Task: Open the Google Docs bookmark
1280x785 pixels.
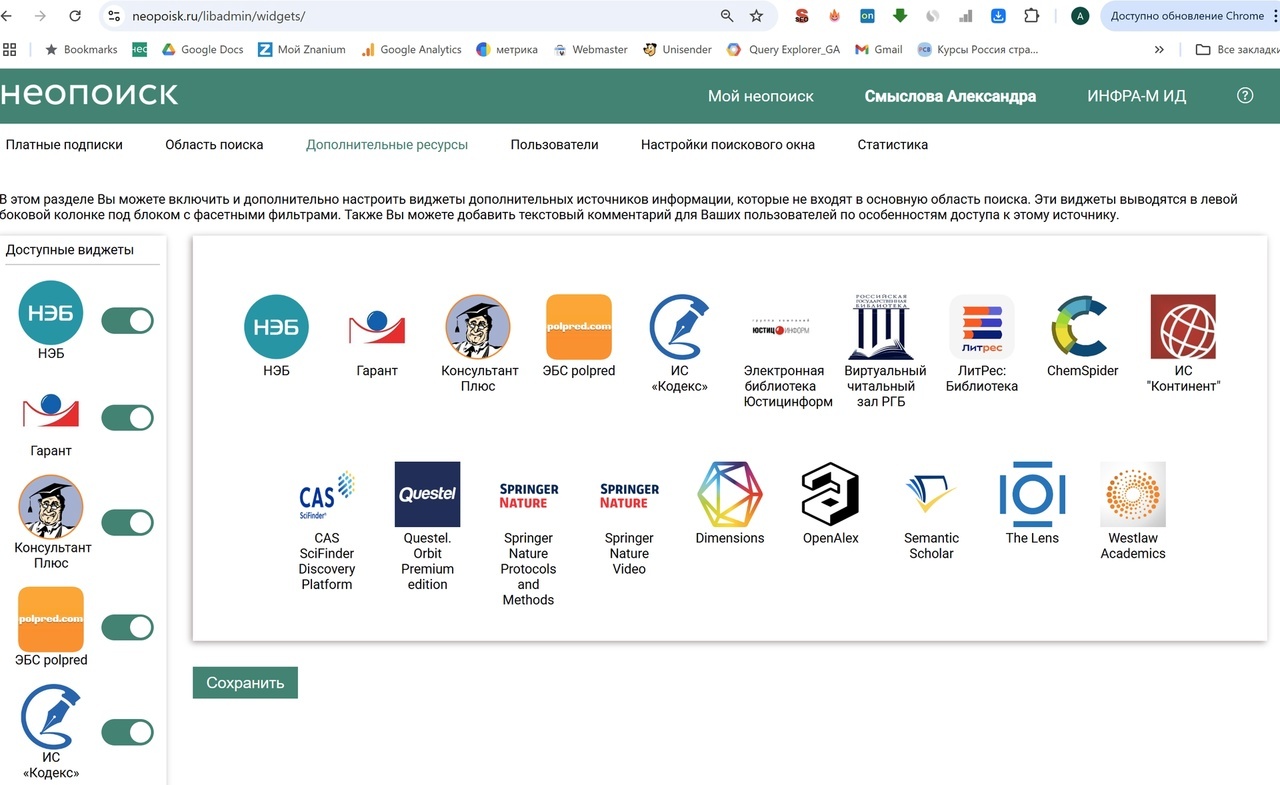Action: 203,49
